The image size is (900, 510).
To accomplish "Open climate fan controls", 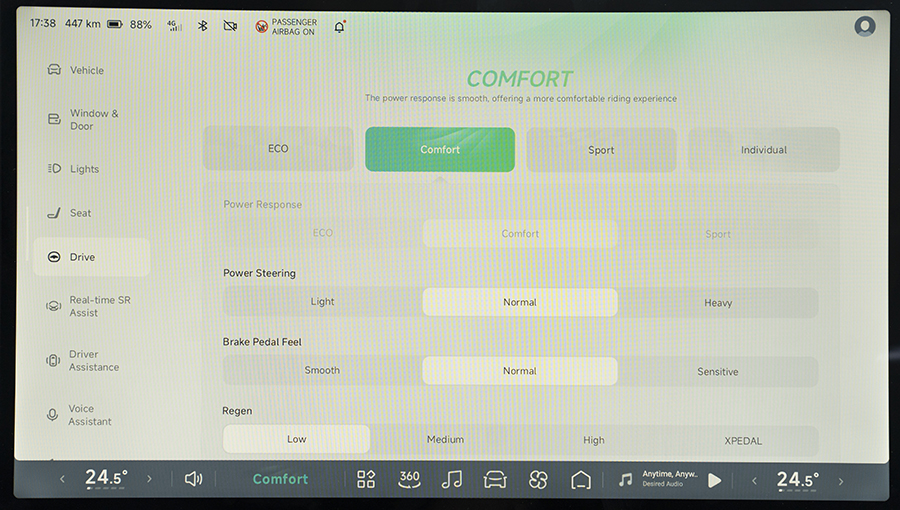I will pyautogui.click(x=538, y=480).
